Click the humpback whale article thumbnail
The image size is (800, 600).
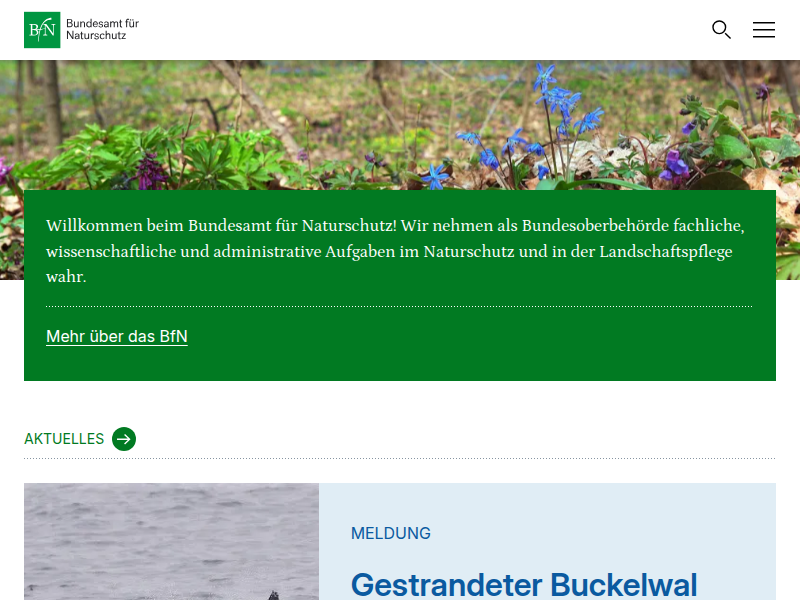171,540
